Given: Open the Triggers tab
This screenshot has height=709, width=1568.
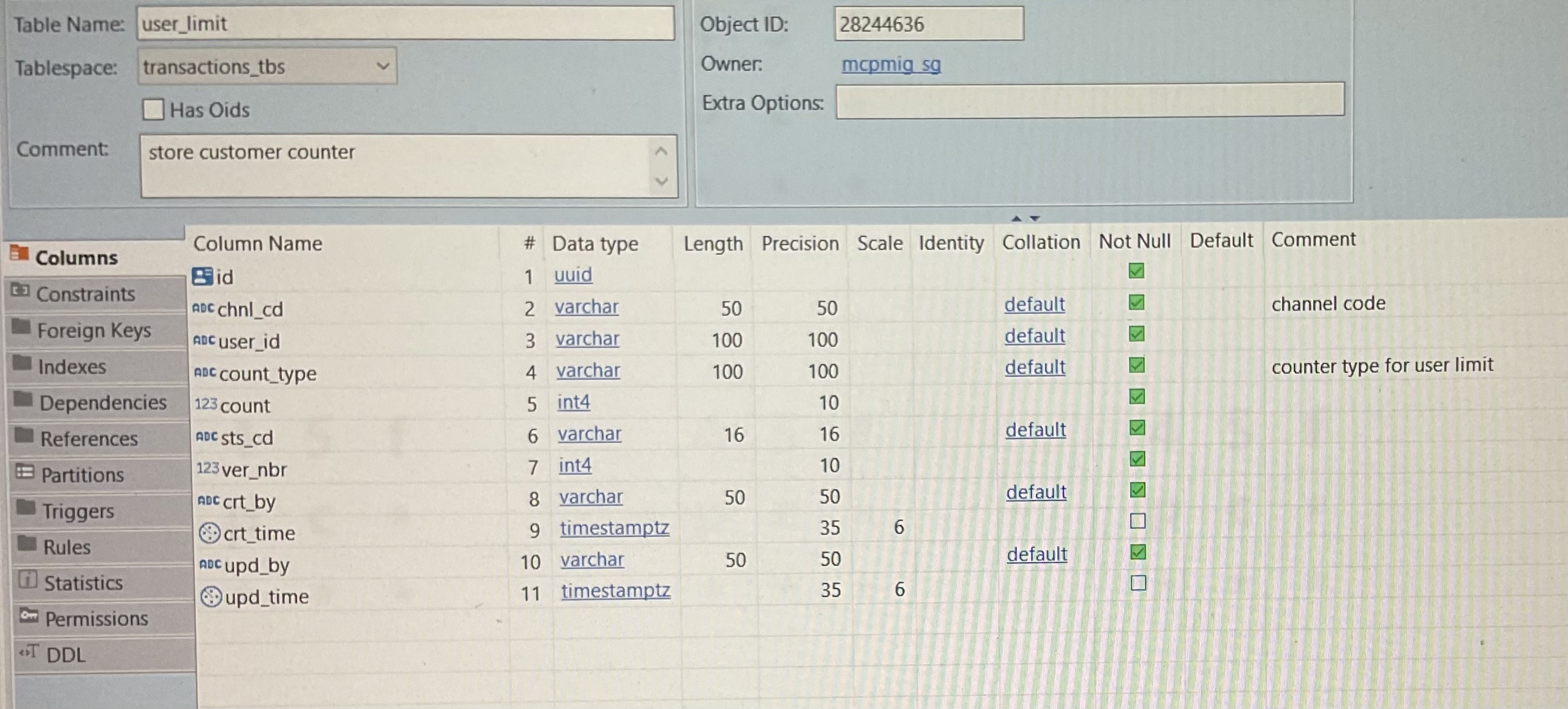Looking at the screenshot, I should tap(78, 511).
